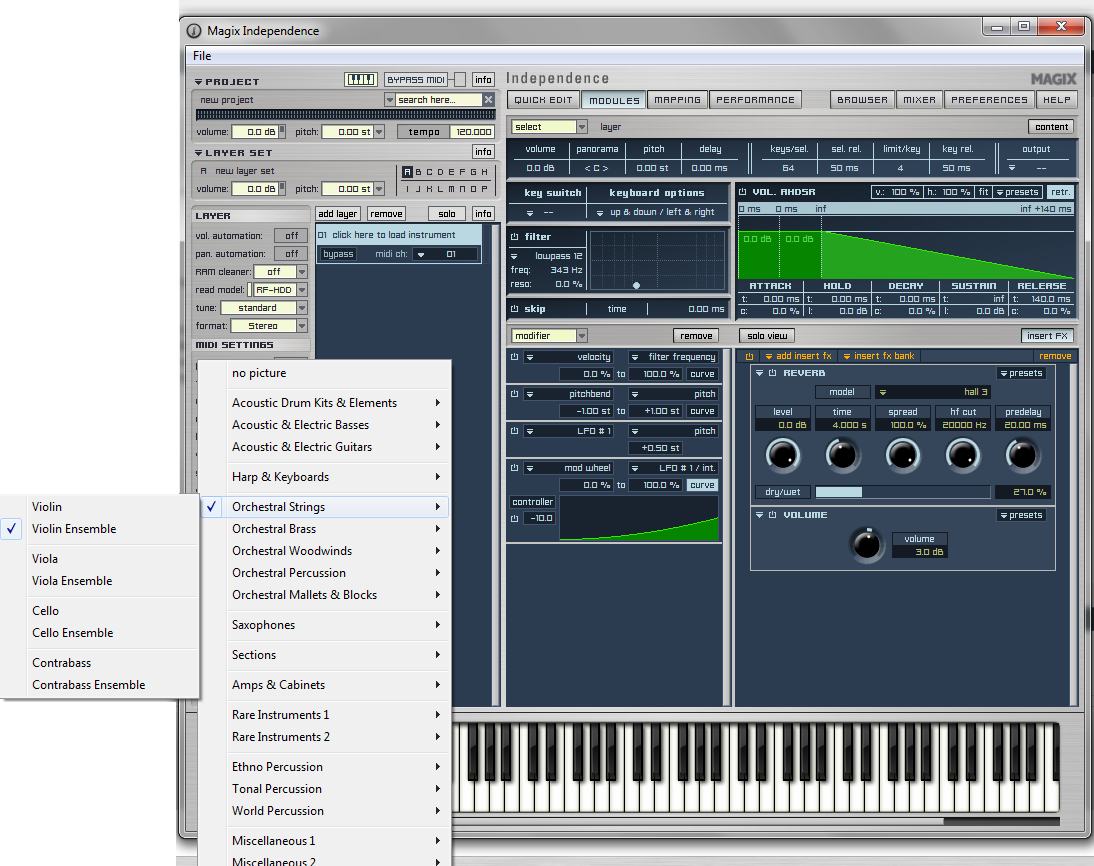Image resolution: width=1094 pixels, height=866 pixels.
Task: Click the add layer button
Action: 338,214
